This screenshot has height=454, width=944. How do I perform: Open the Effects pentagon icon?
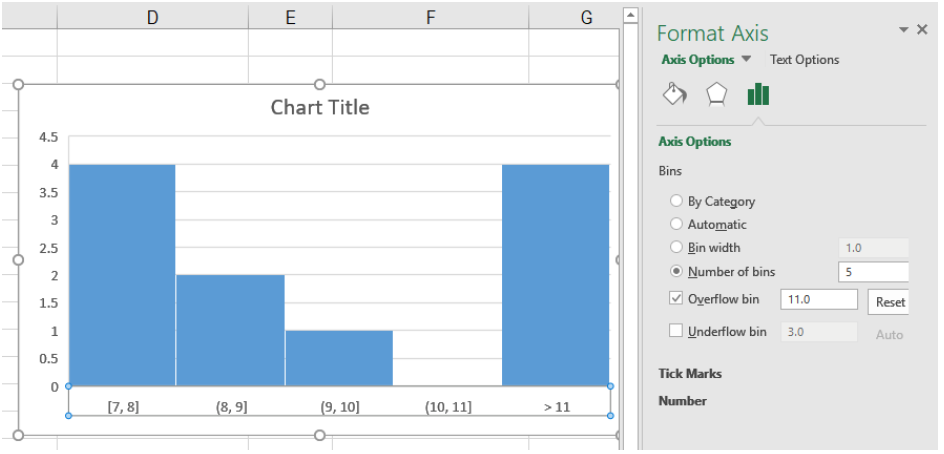pos(716,95)
